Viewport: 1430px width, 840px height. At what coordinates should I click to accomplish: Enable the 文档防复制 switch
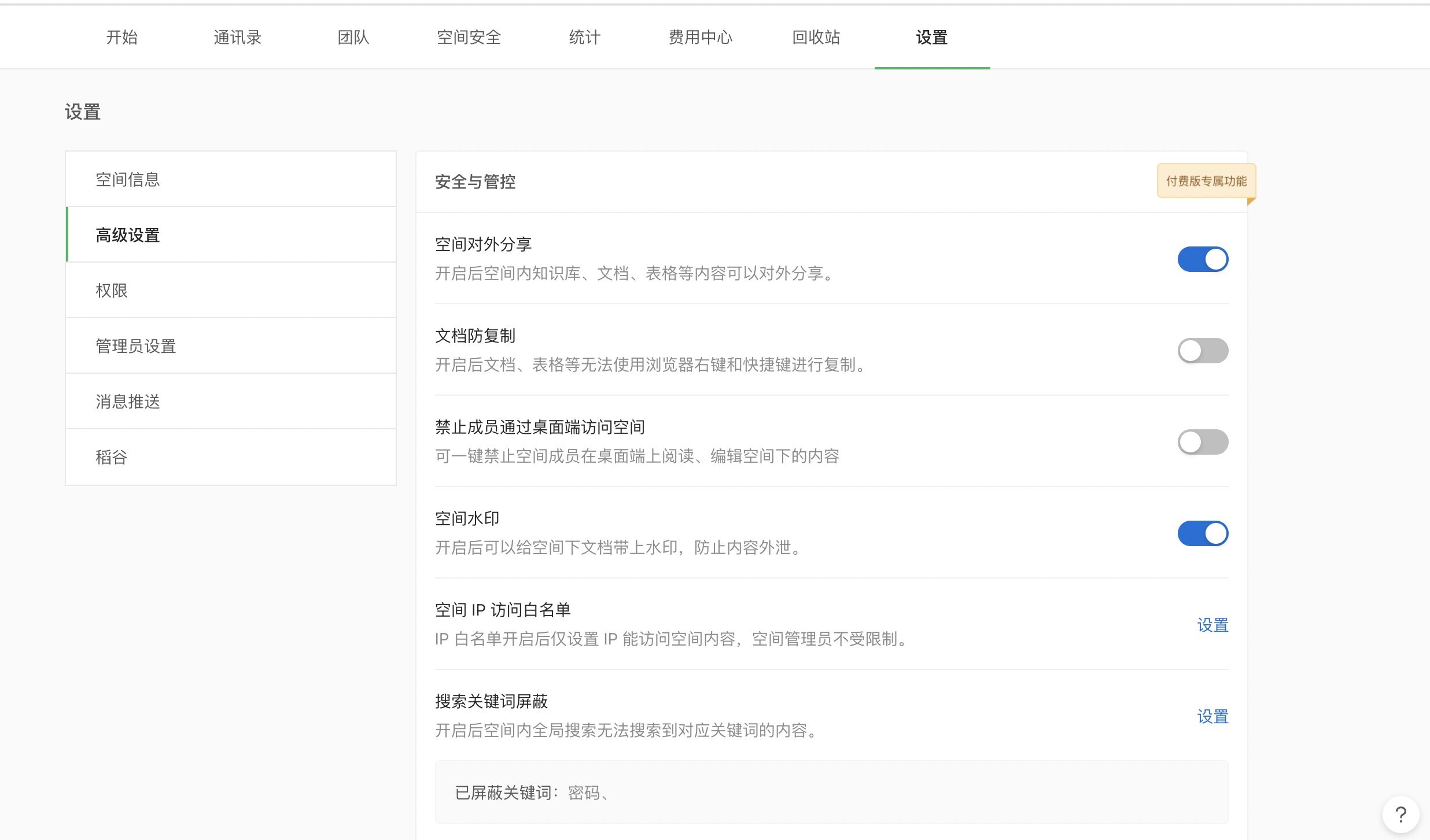tap(1203, 351)
